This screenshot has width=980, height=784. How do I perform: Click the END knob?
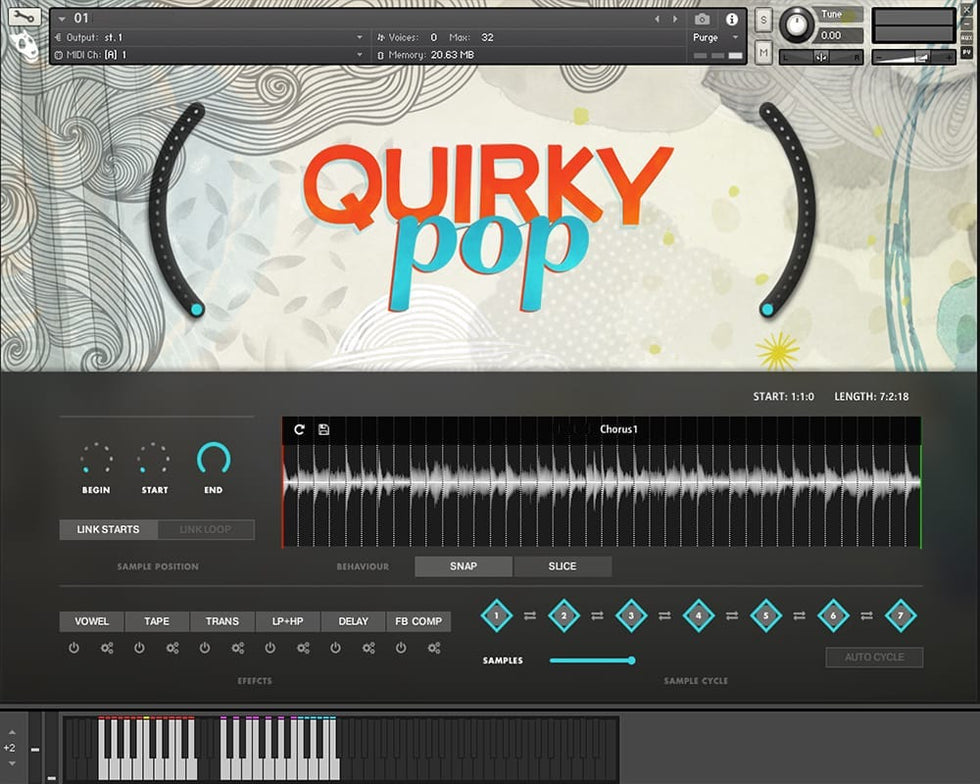pyautogui.click(x=214, y=459)
